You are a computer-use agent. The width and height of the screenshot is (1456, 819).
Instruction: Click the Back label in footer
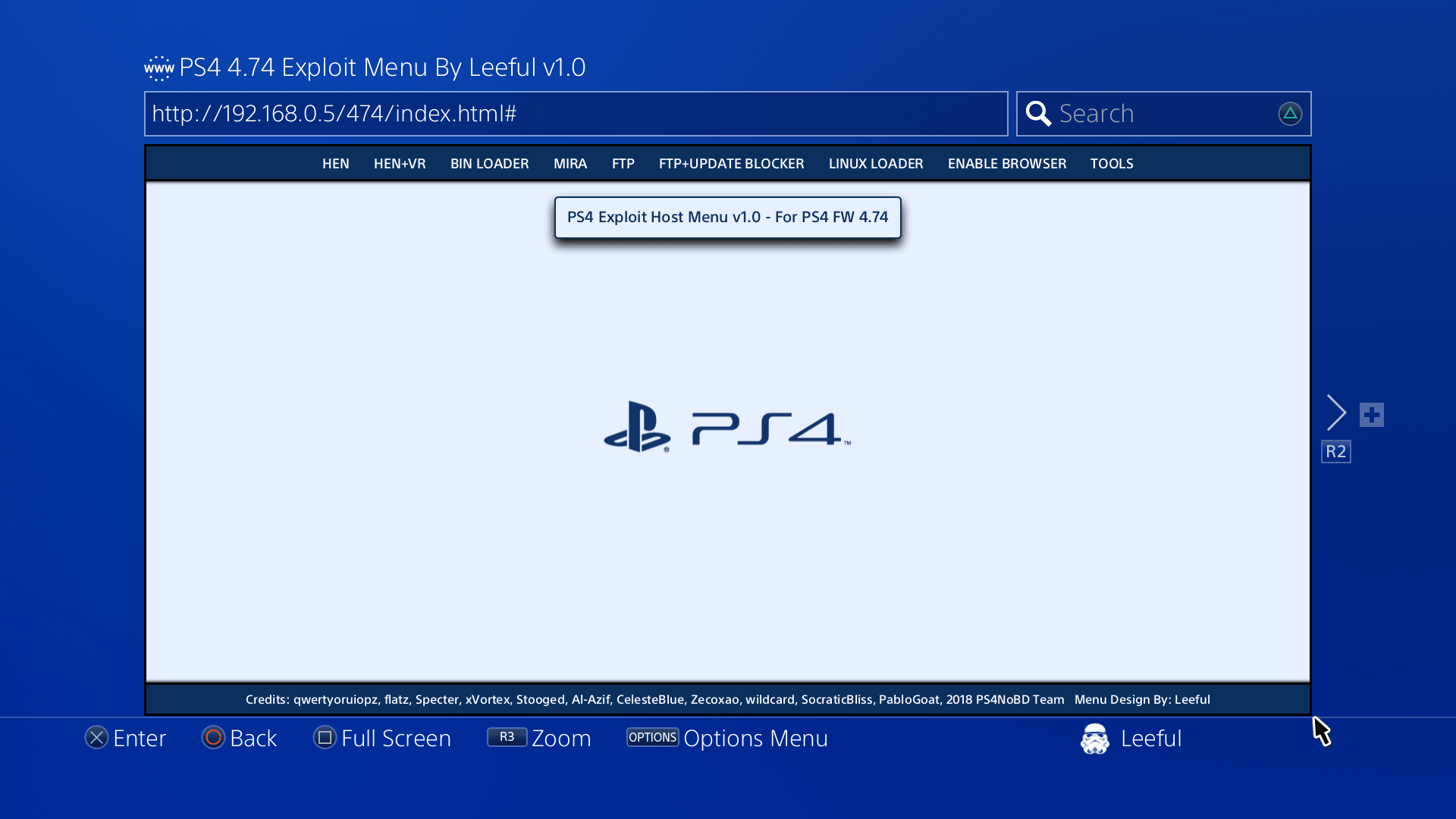pyautogui.click(x=253, y=739)
